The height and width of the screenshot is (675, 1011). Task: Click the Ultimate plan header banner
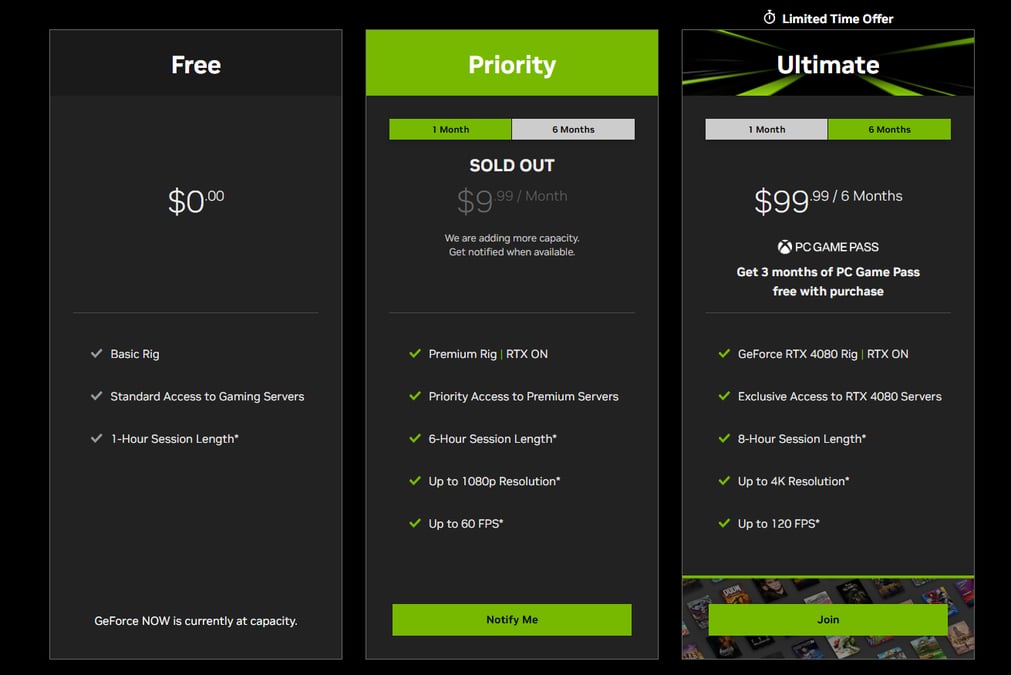point(828,63)
